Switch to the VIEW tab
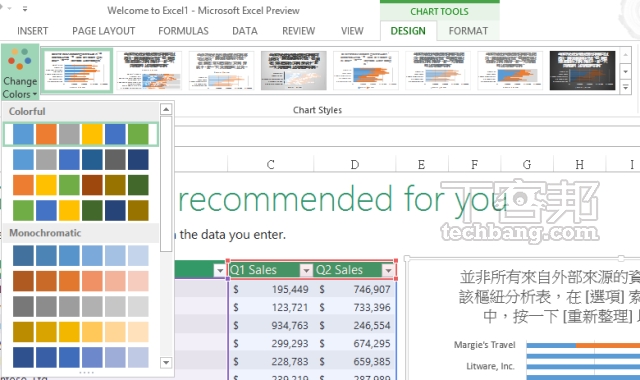 352,31
